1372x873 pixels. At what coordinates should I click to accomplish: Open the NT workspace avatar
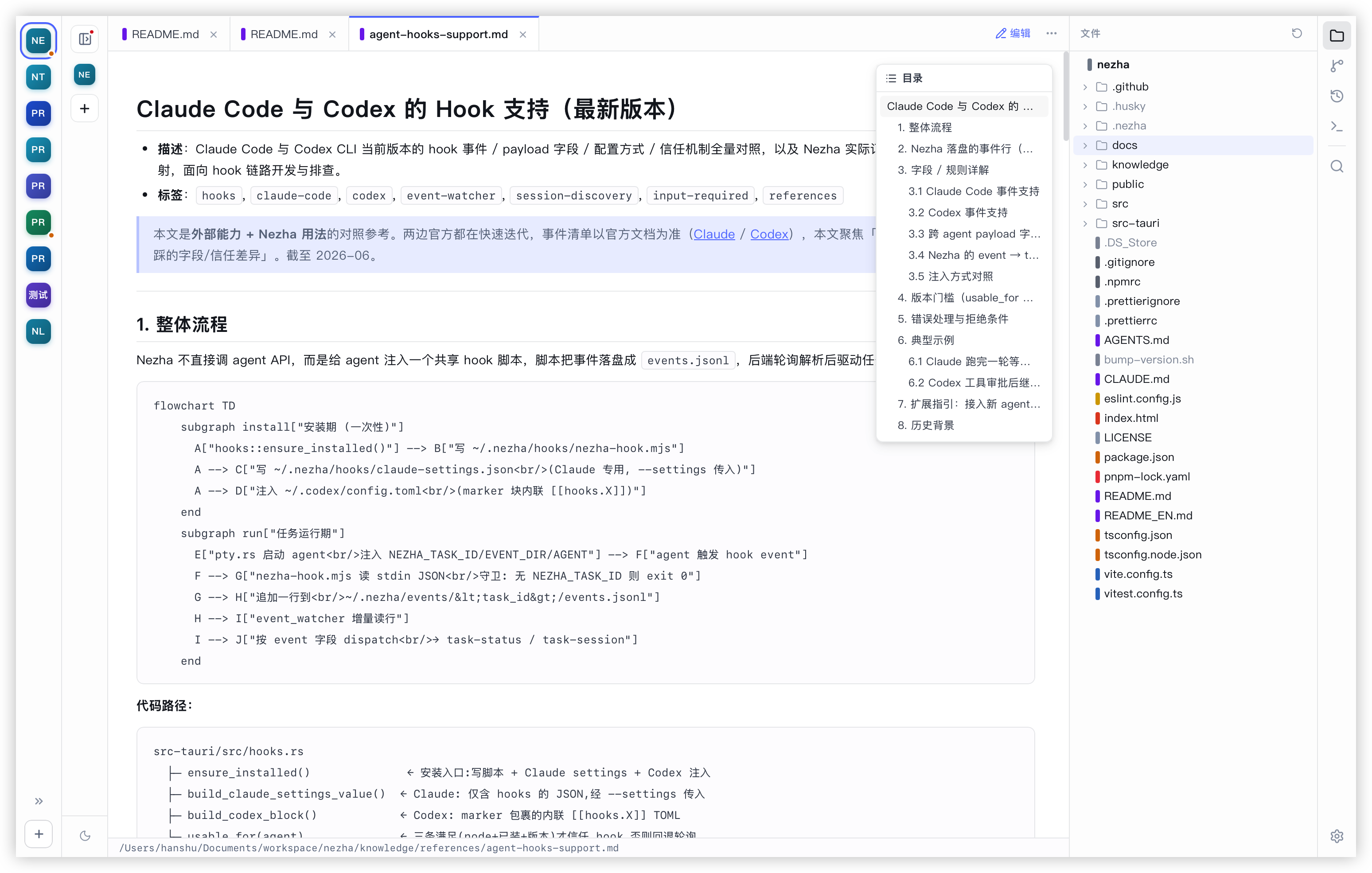tap(38, 77)
